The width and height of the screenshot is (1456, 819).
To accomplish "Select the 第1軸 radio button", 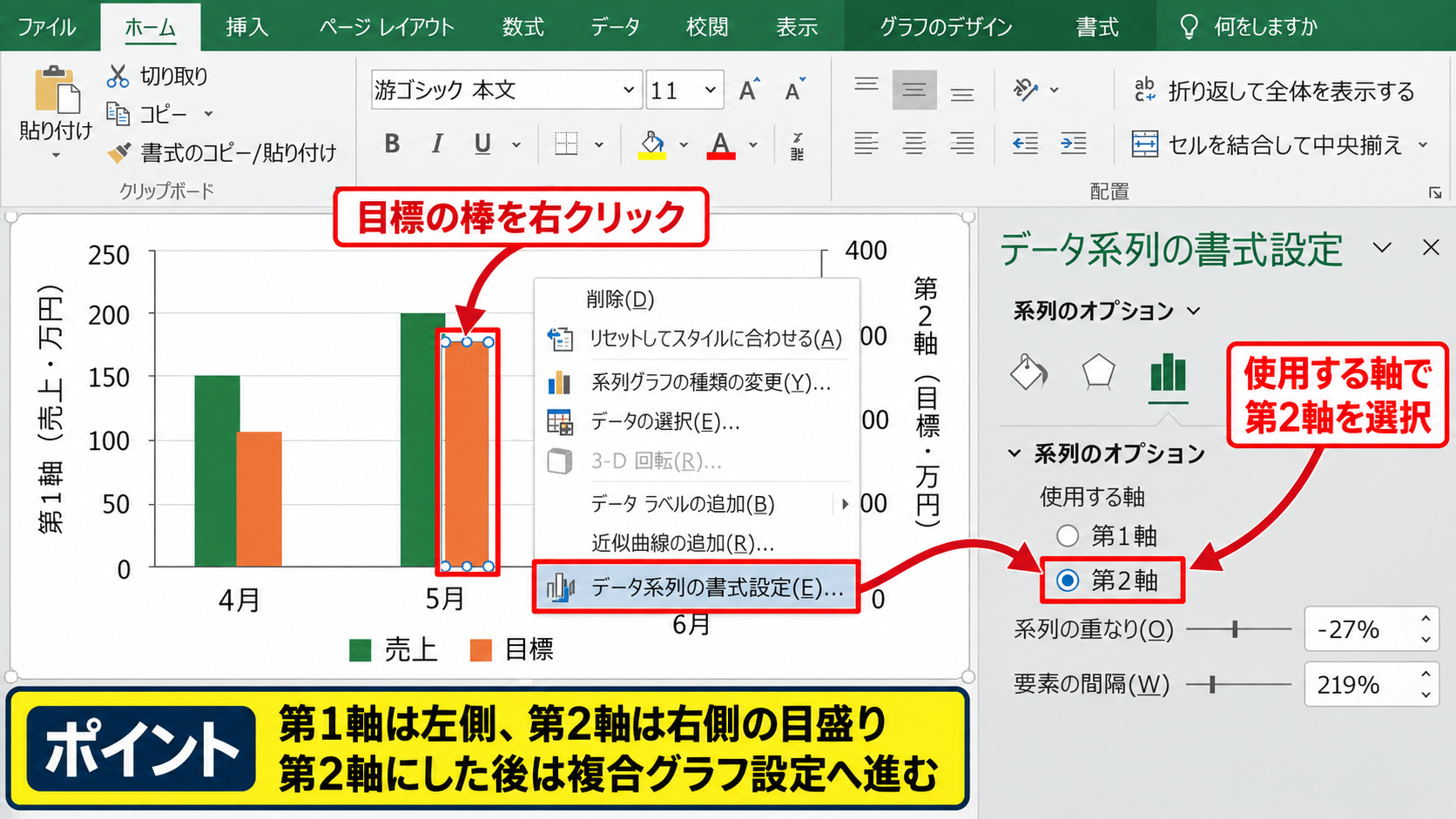I will coord(1068,535).
